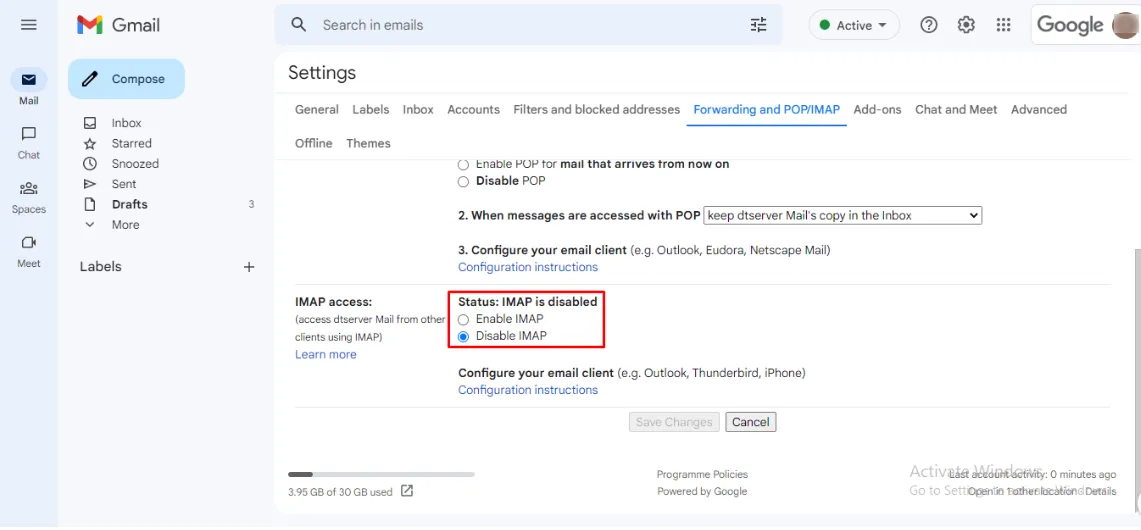This screenshot has width=1141, height=530.
Task: Select the Disable POP option
Action: [463, 182]
